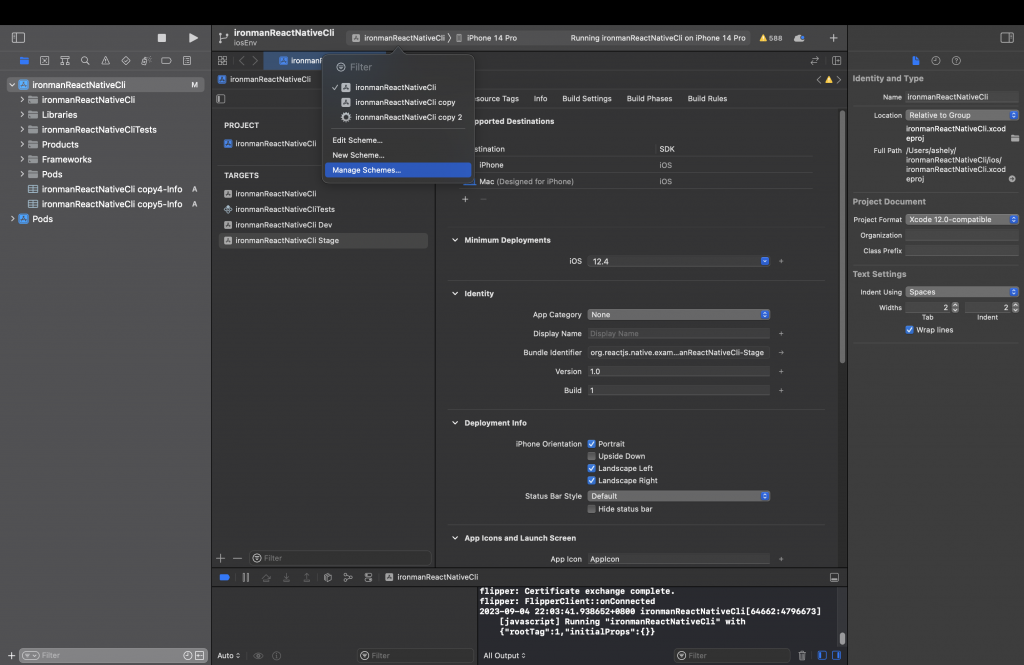The image size is (1024, 665).
Task: Switch to the Build Settings tab
Action: coord(586,99)
